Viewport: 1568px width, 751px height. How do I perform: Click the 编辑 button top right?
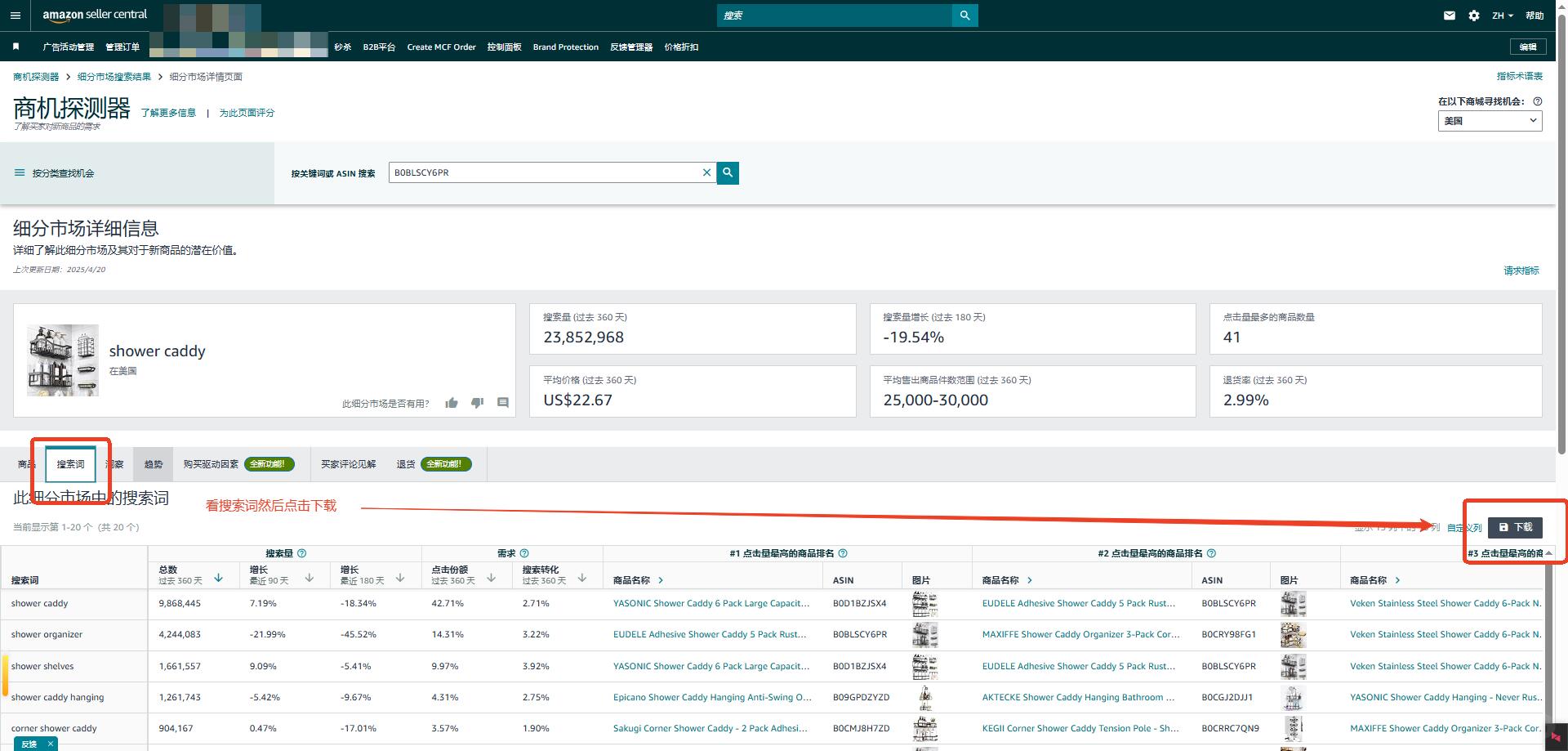point(1527,47)
